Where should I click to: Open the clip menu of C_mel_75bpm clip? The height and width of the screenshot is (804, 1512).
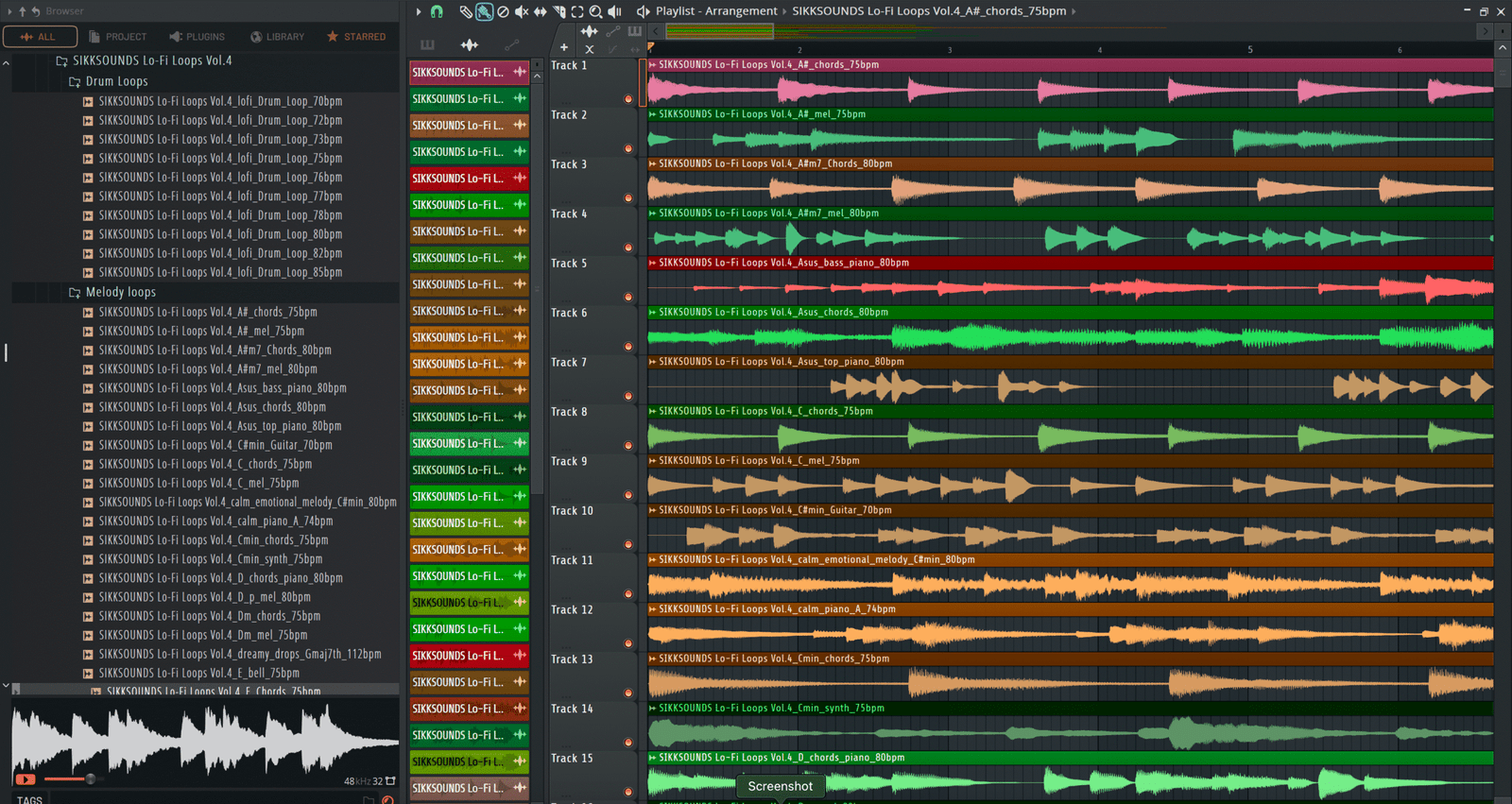click(652, 461)
